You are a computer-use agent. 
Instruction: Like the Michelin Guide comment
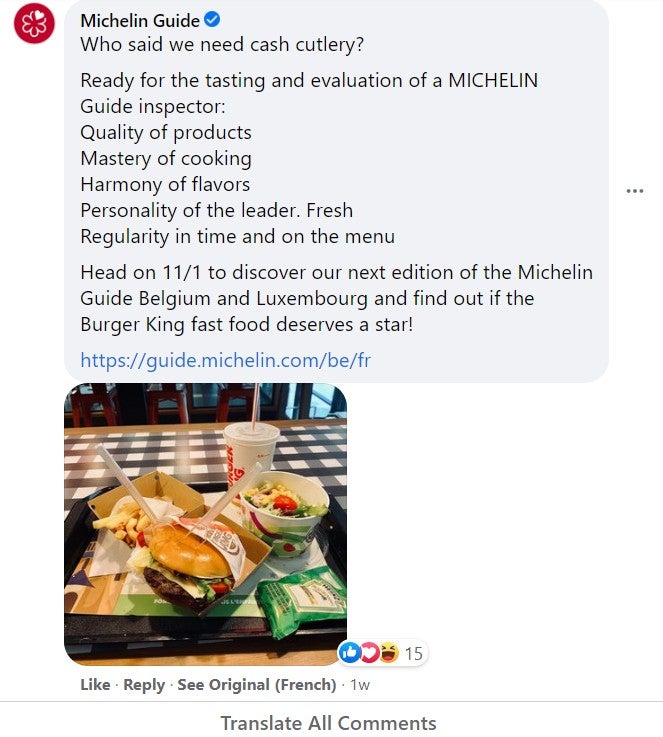click(95, 684)
